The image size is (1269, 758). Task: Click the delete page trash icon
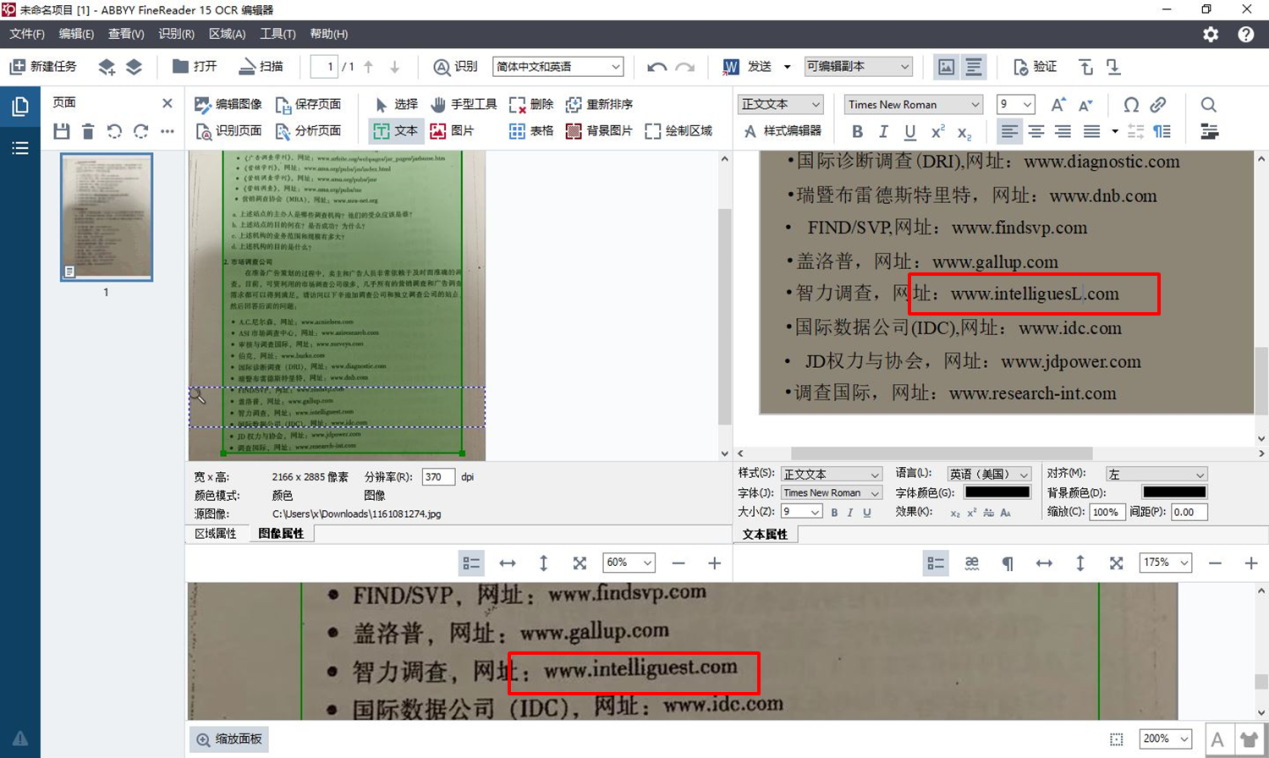(88, 131)
